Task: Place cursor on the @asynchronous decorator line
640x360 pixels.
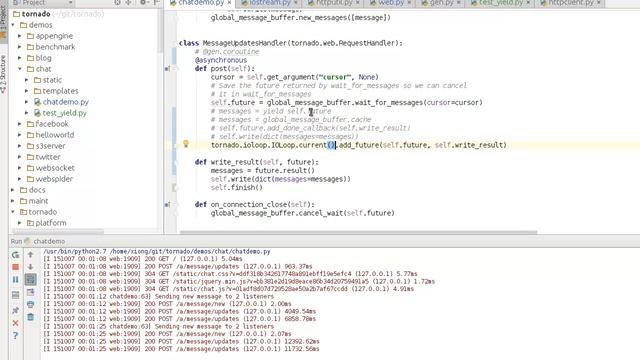Action: tap(221, 60)
